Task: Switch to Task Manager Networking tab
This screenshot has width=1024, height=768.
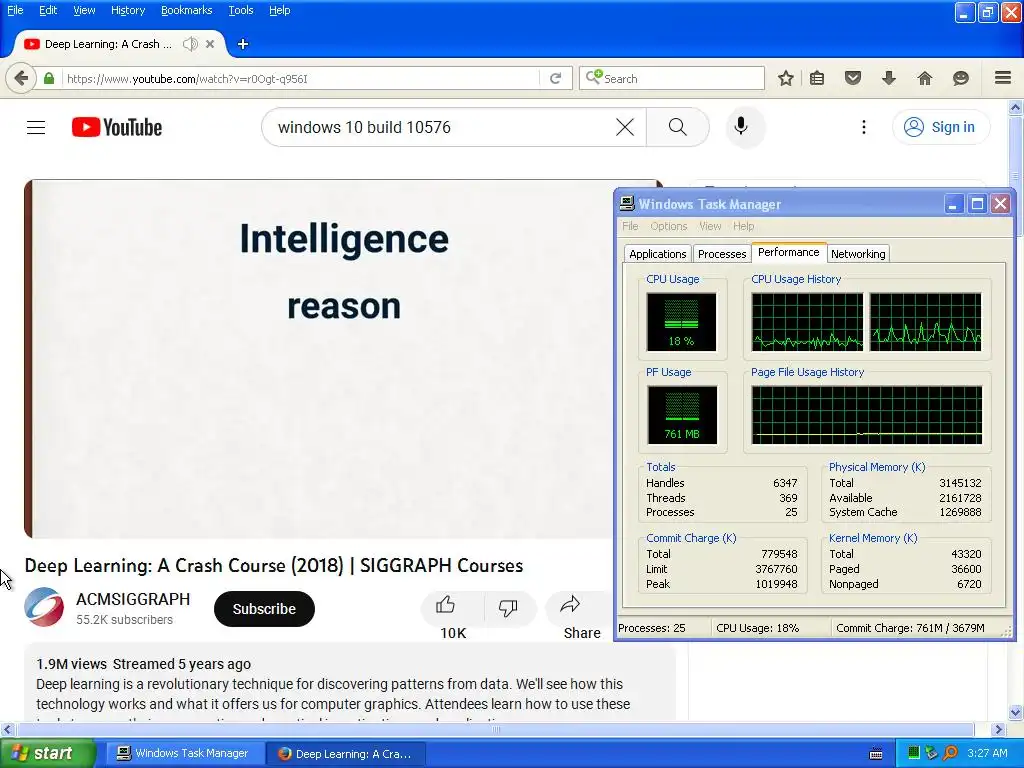Action: (858, 254)
